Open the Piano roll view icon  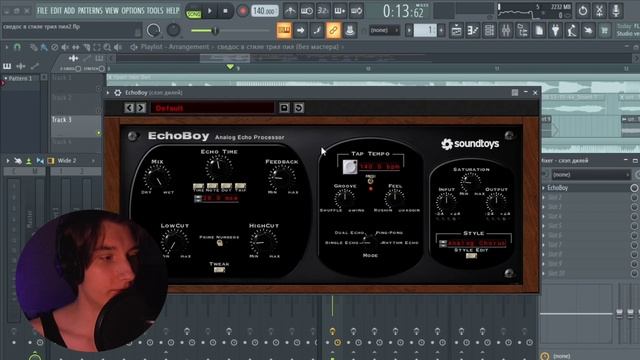coord(473,30)
